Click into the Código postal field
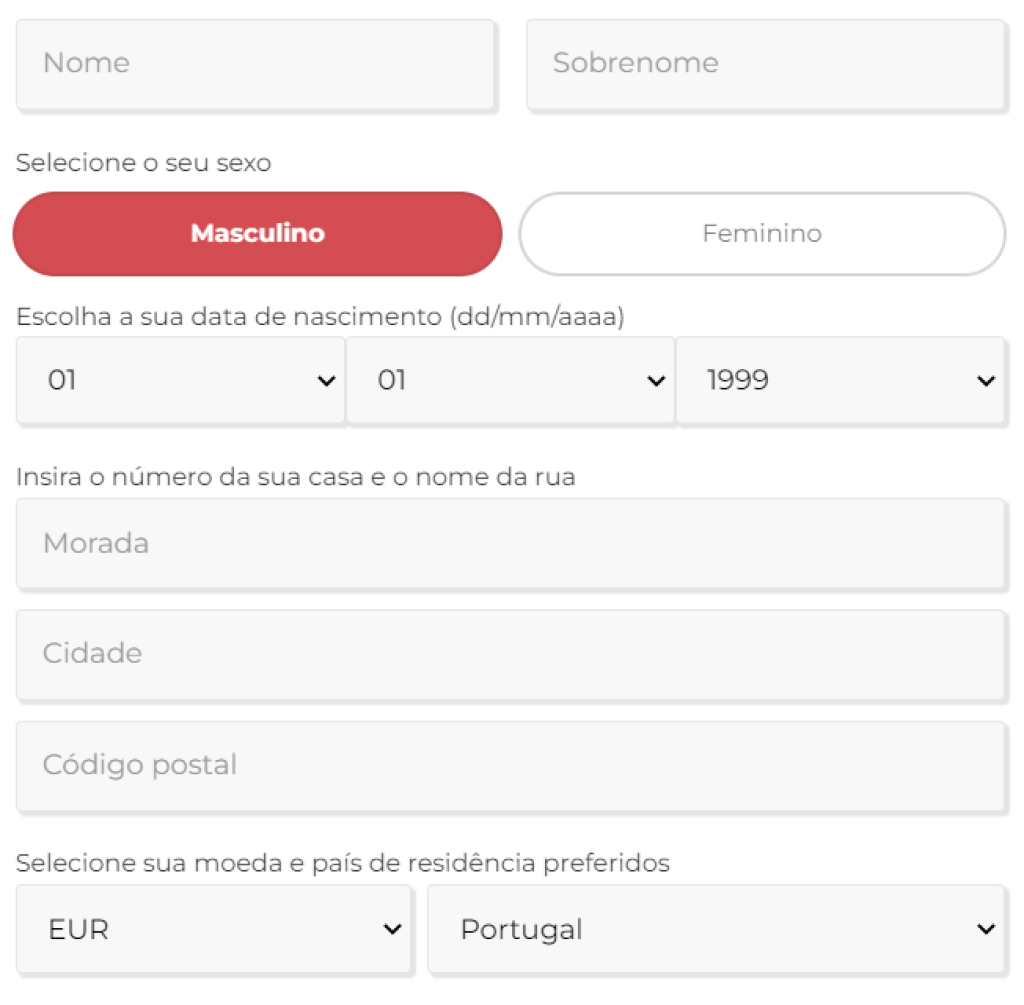 (x=510, y=765)
